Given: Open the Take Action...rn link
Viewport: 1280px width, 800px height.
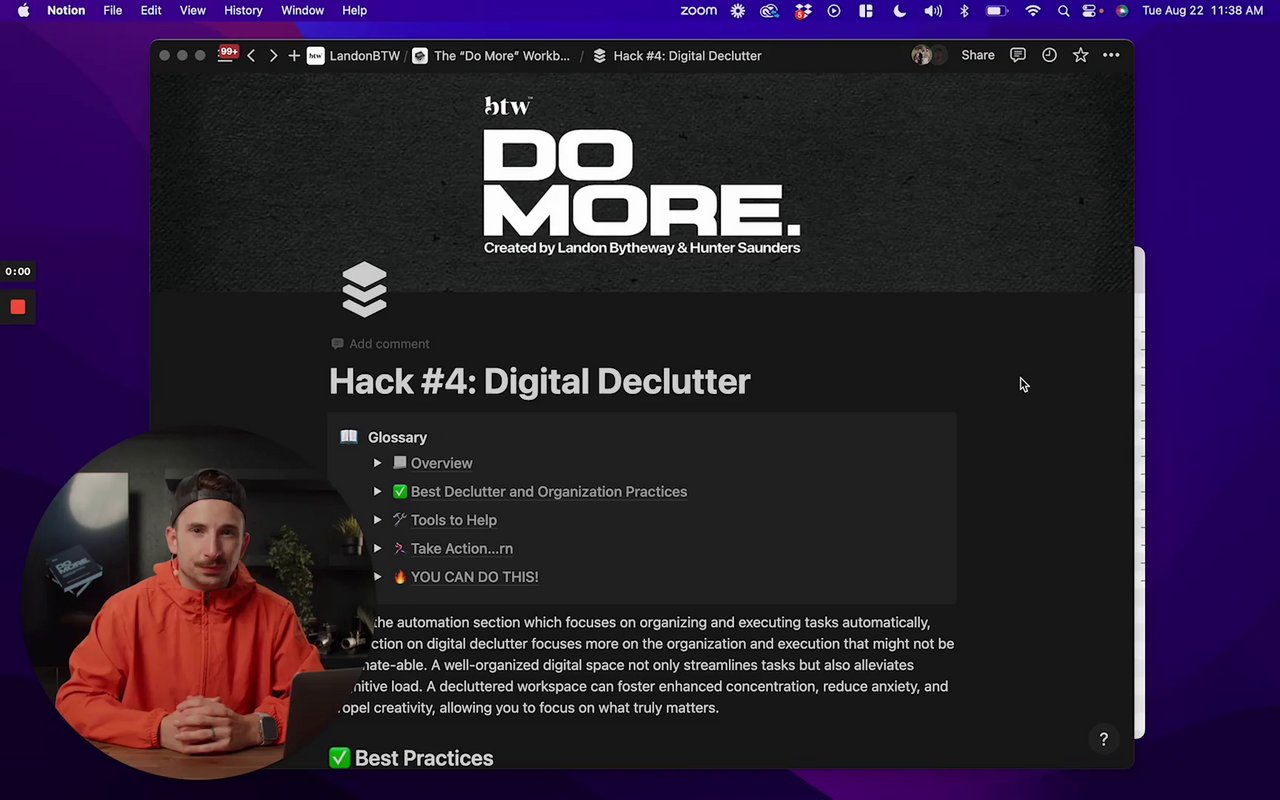Looking at the screenshot, I should point(462,548).
